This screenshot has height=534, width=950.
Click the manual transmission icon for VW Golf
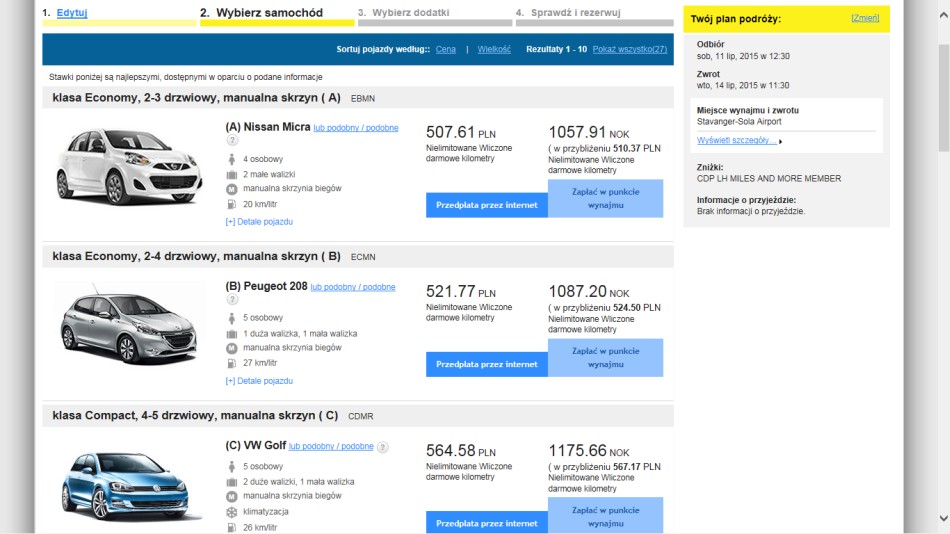pos(231,496)
